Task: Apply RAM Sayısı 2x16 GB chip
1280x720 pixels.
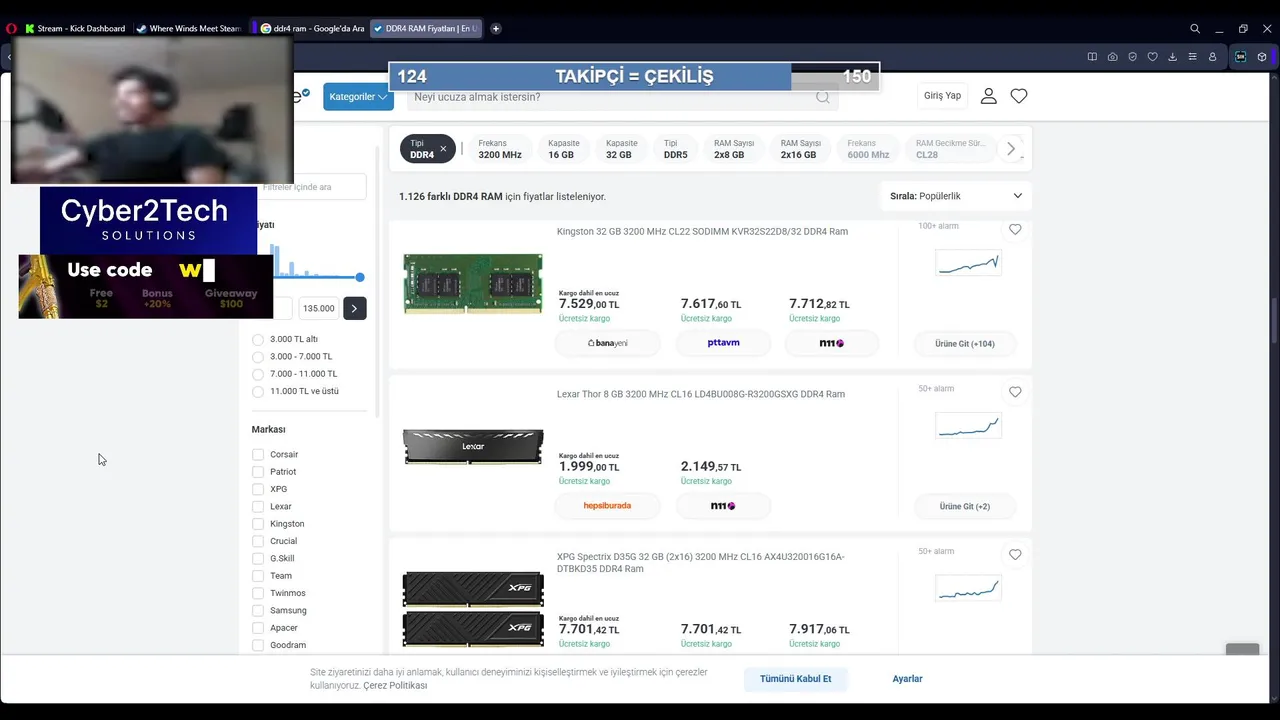Action: [x=801, y=149]
